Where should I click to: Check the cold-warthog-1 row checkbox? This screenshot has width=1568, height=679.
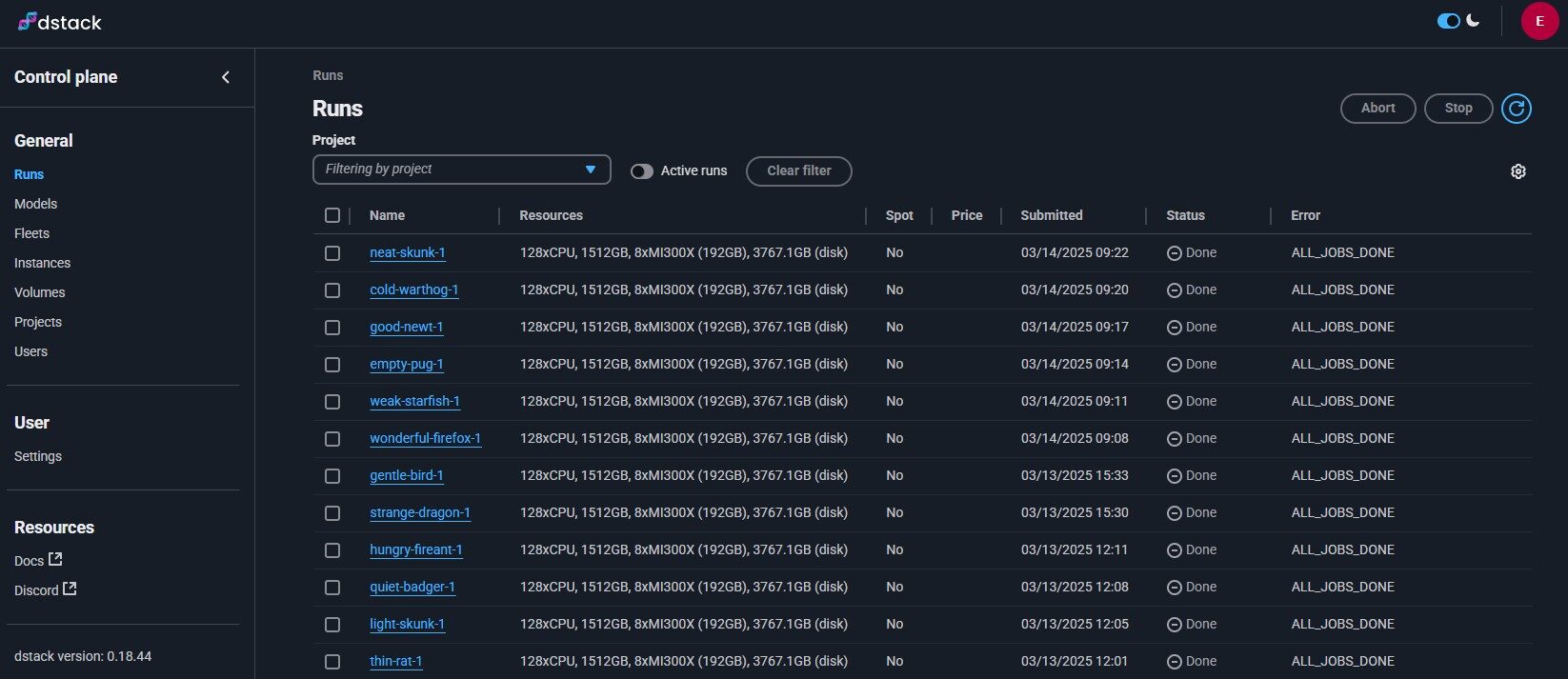pyautogui.click(x=332, y=290)
